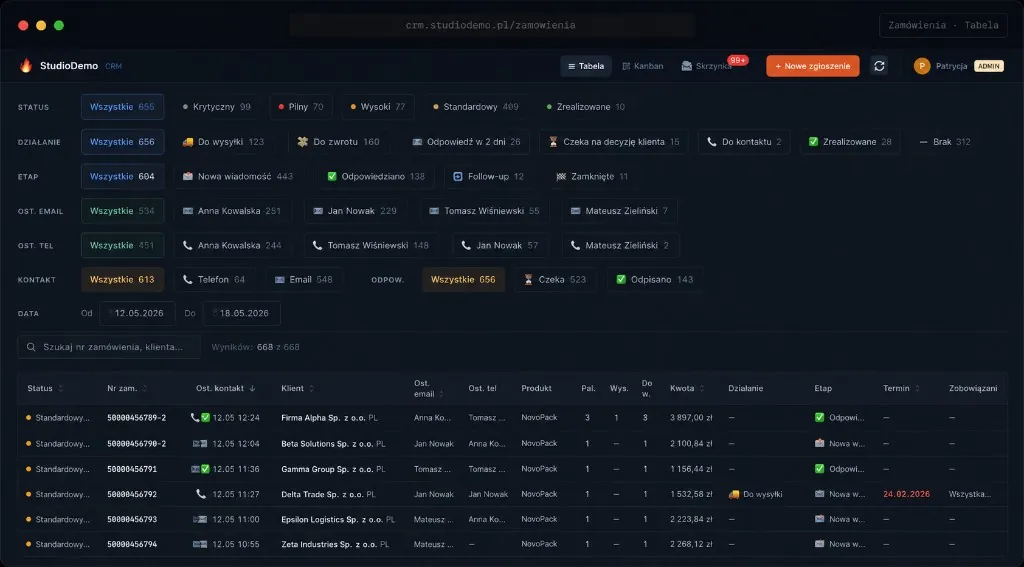Open the Od date picker 12.05.2026

137,314
